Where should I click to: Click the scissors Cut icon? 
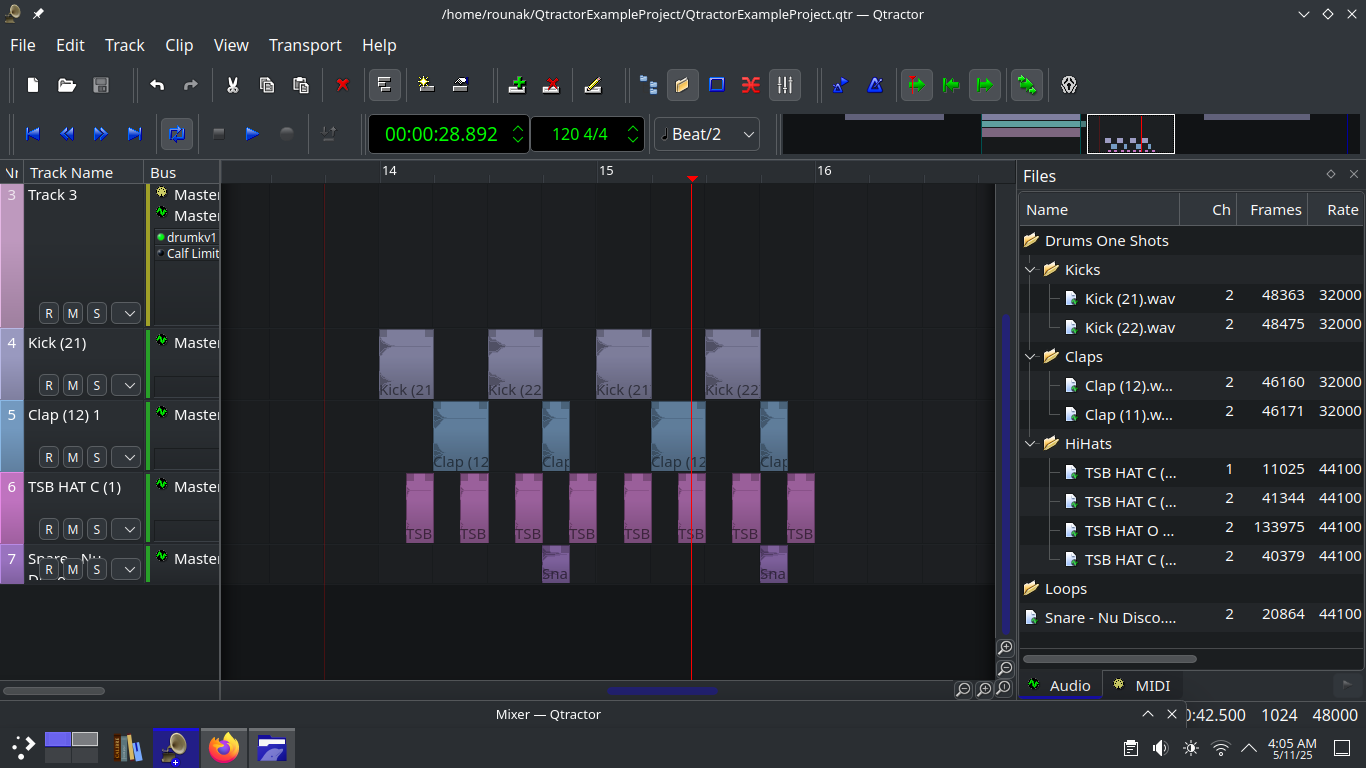tap(232, 85)
